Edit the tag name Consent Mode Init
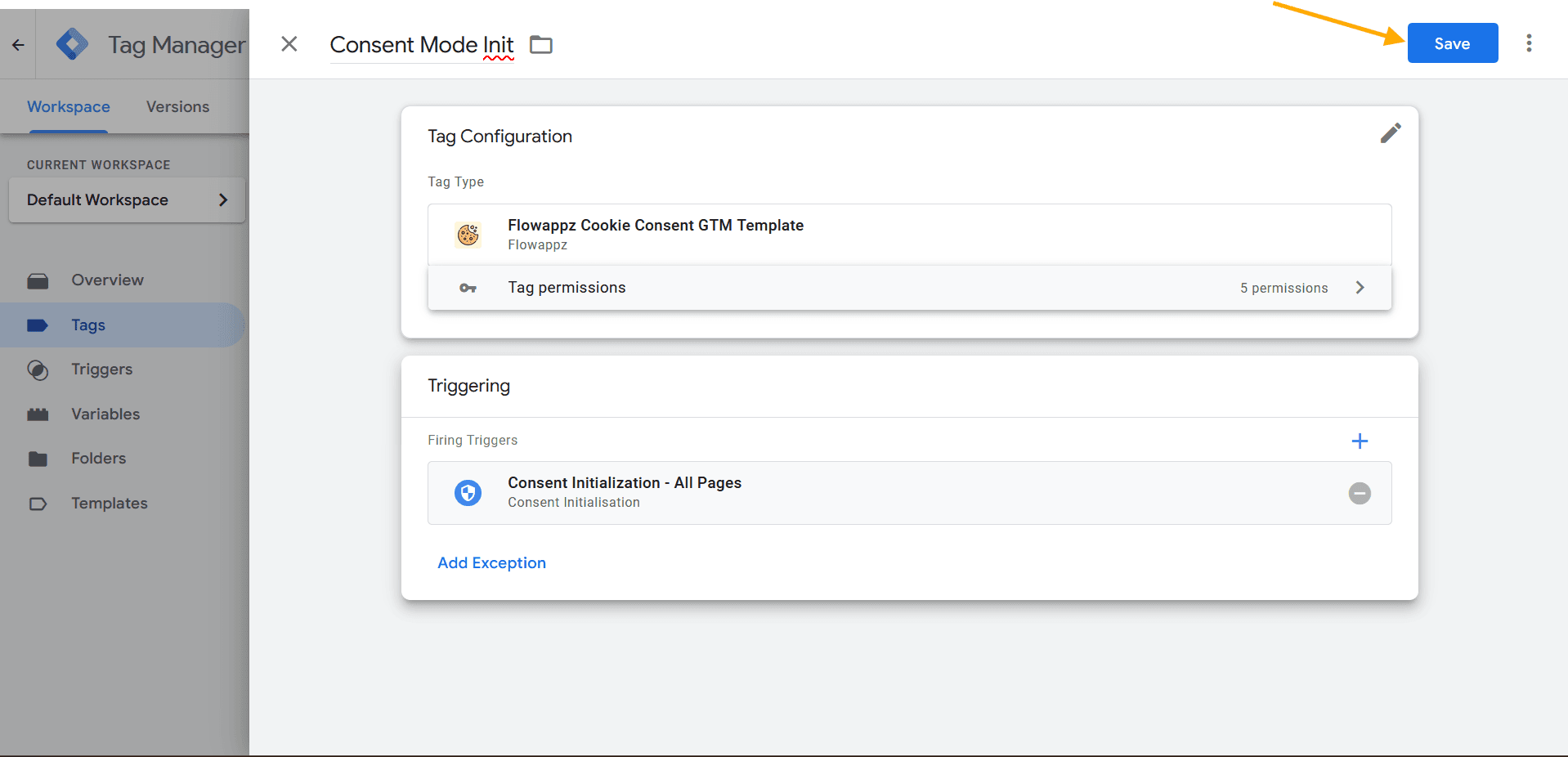Viewport: 1568px width, 757px height. pos(422,45)
